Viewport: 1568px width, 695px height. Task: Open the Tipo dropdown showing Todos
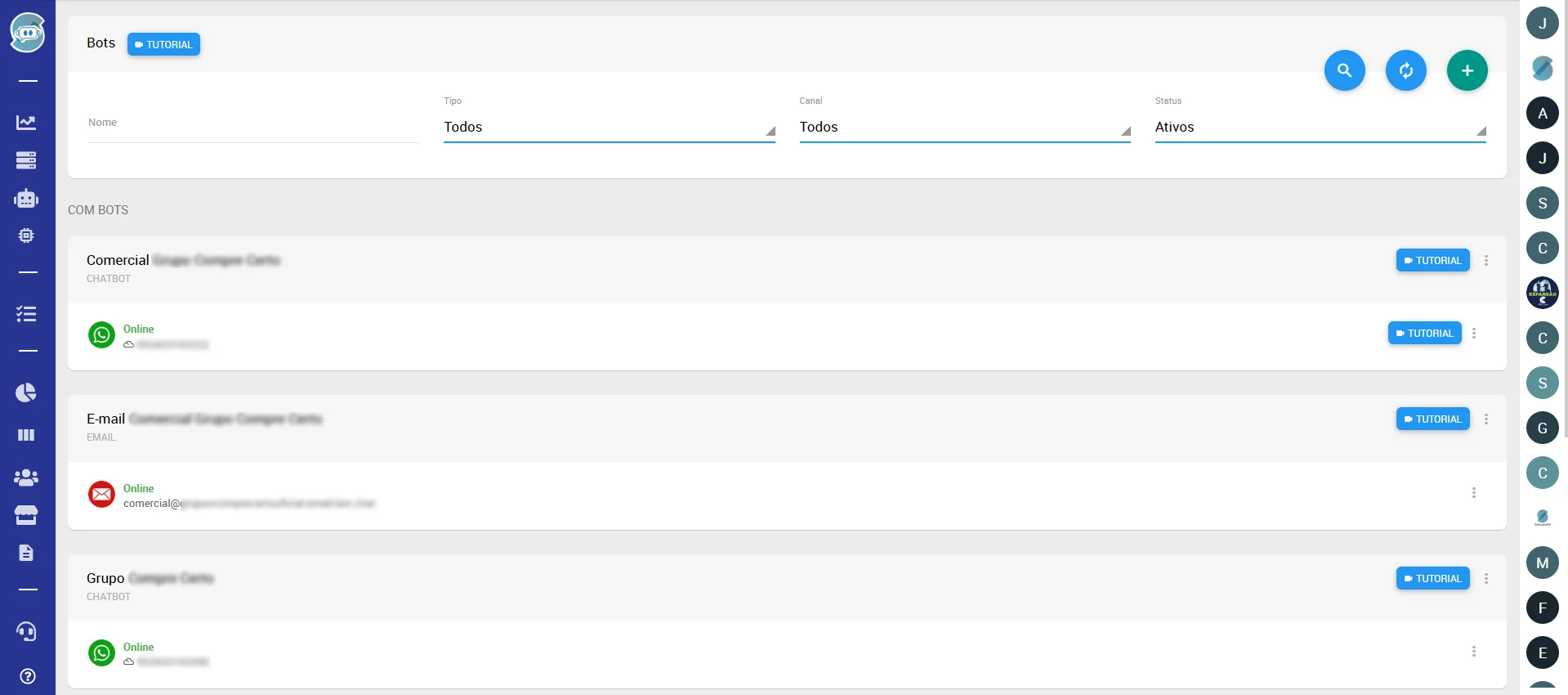tap(609, 127)
